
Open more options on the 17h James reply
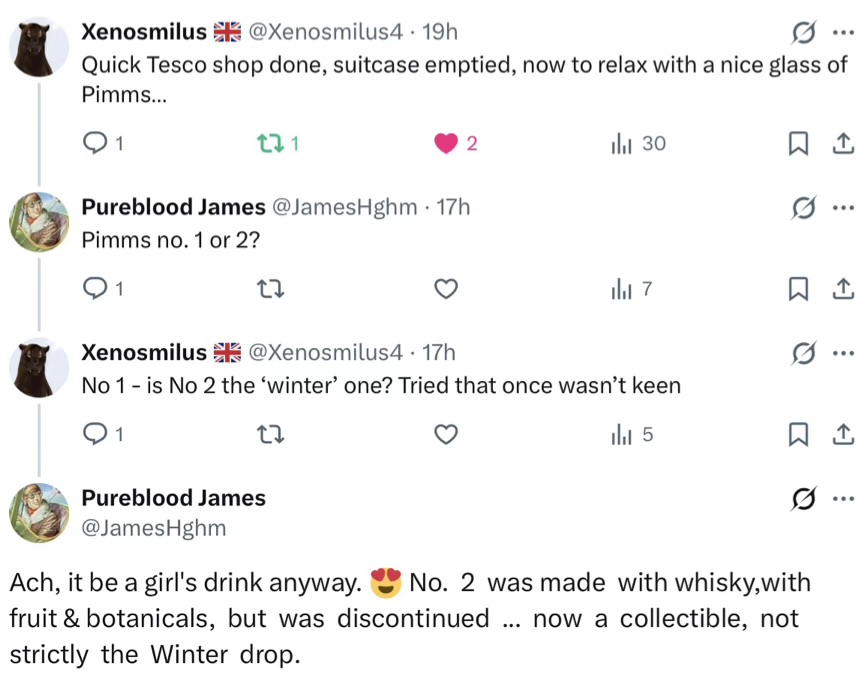842,208
